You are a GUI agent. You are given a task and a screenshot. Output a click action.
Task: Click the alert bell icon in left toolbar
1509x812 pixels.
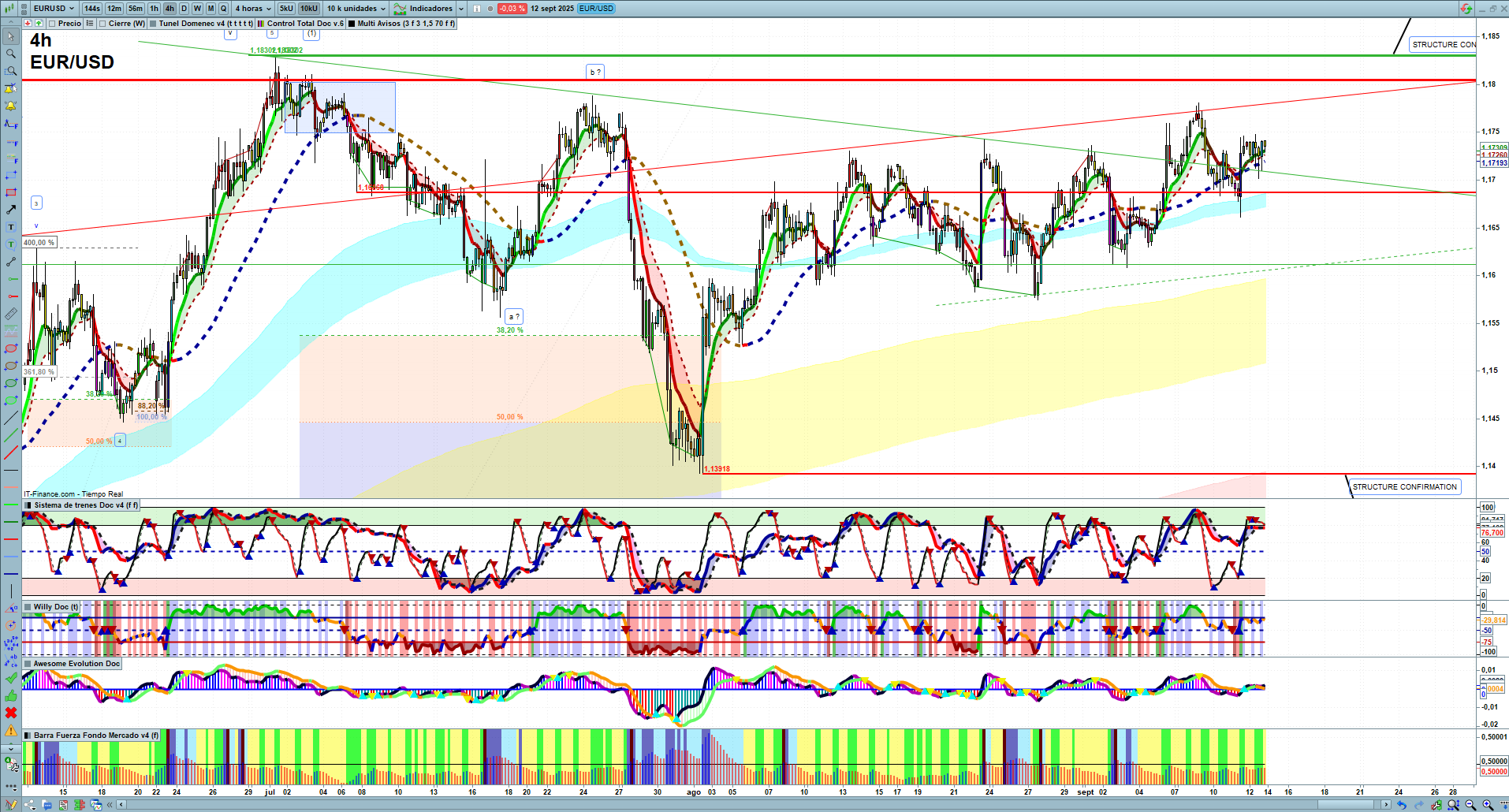(x=11, y=106)
